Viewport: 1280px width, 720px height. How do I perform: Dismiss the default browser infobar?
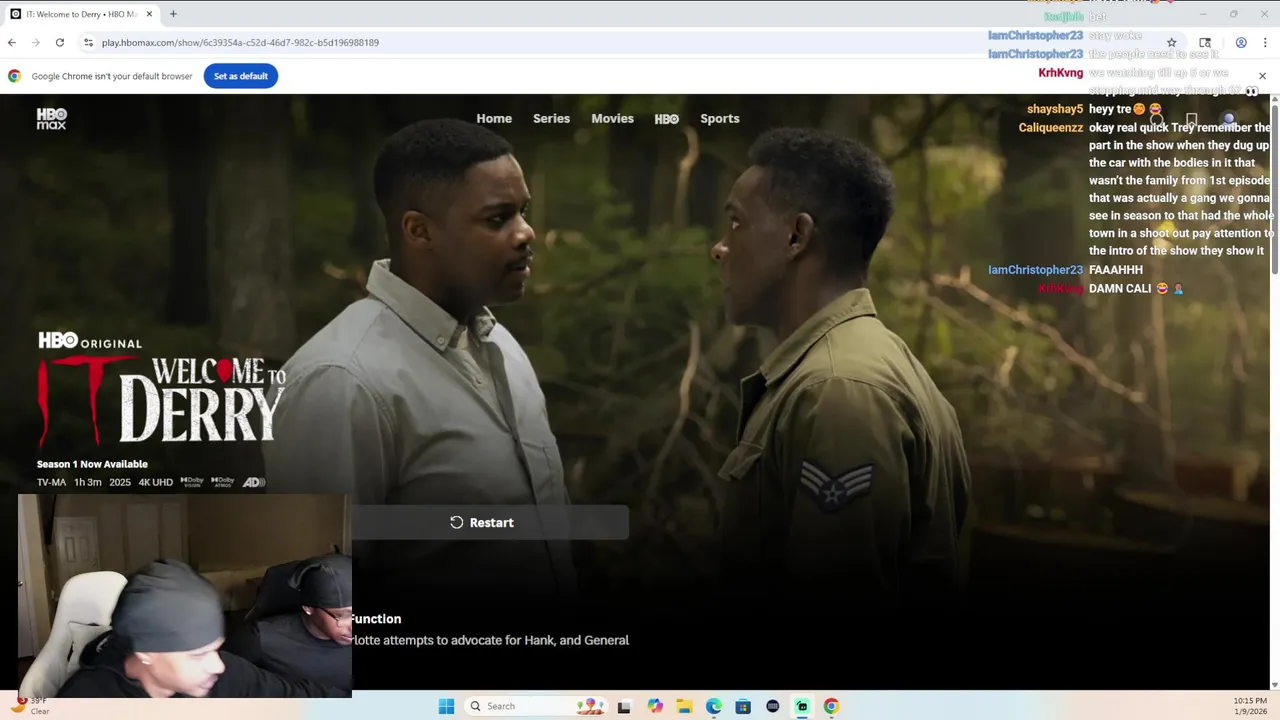pyautogui.click(x=1262, y=76)
